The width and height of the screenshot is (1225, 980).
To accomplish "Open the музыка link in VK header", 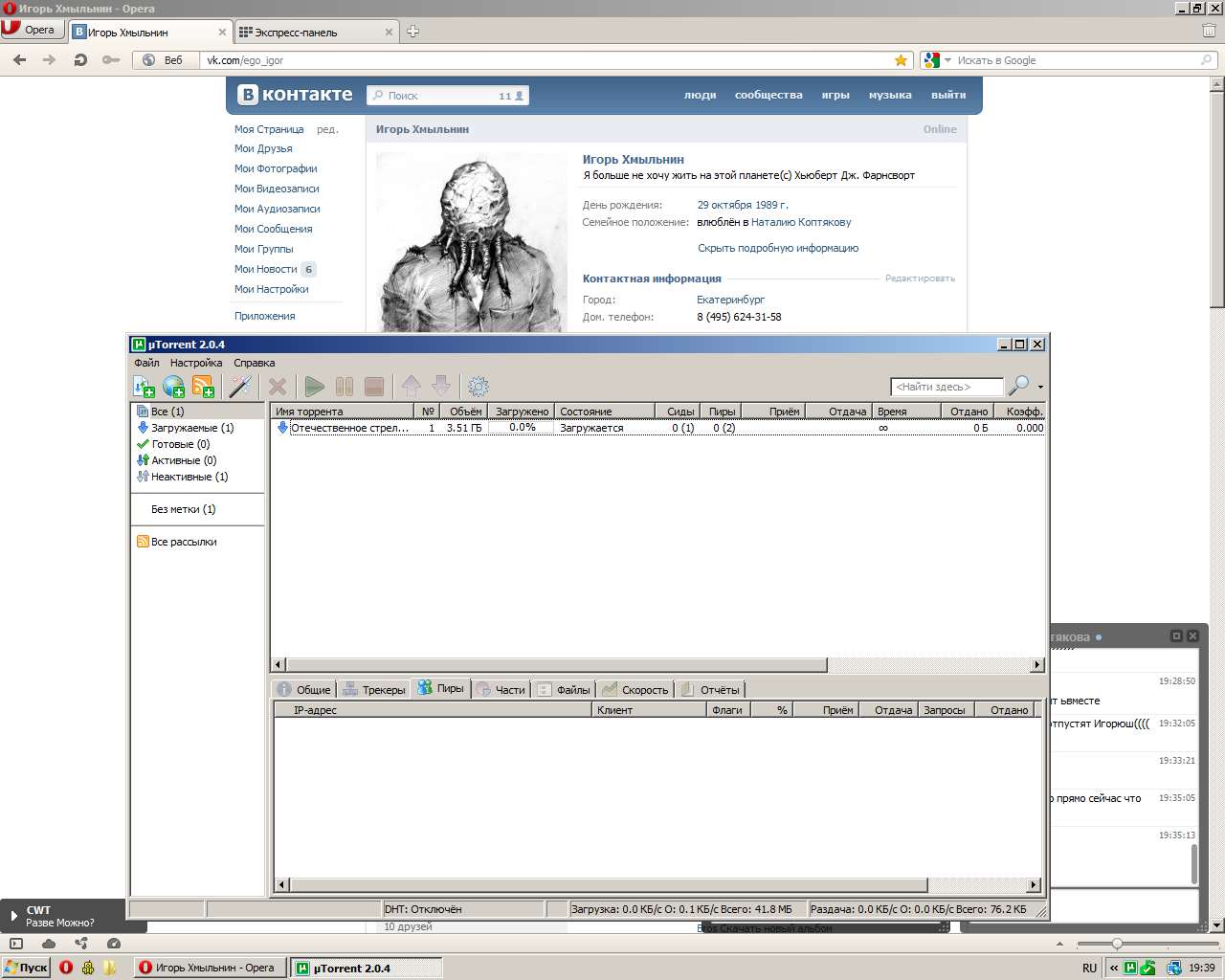I will pos(890,95).
